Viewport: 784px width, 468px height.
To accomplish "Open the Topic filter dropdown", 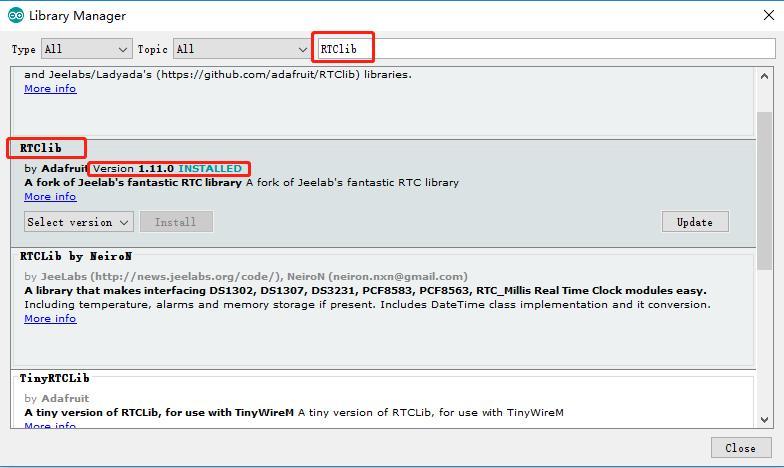I will pyautogui.click(x=242, y=49).
